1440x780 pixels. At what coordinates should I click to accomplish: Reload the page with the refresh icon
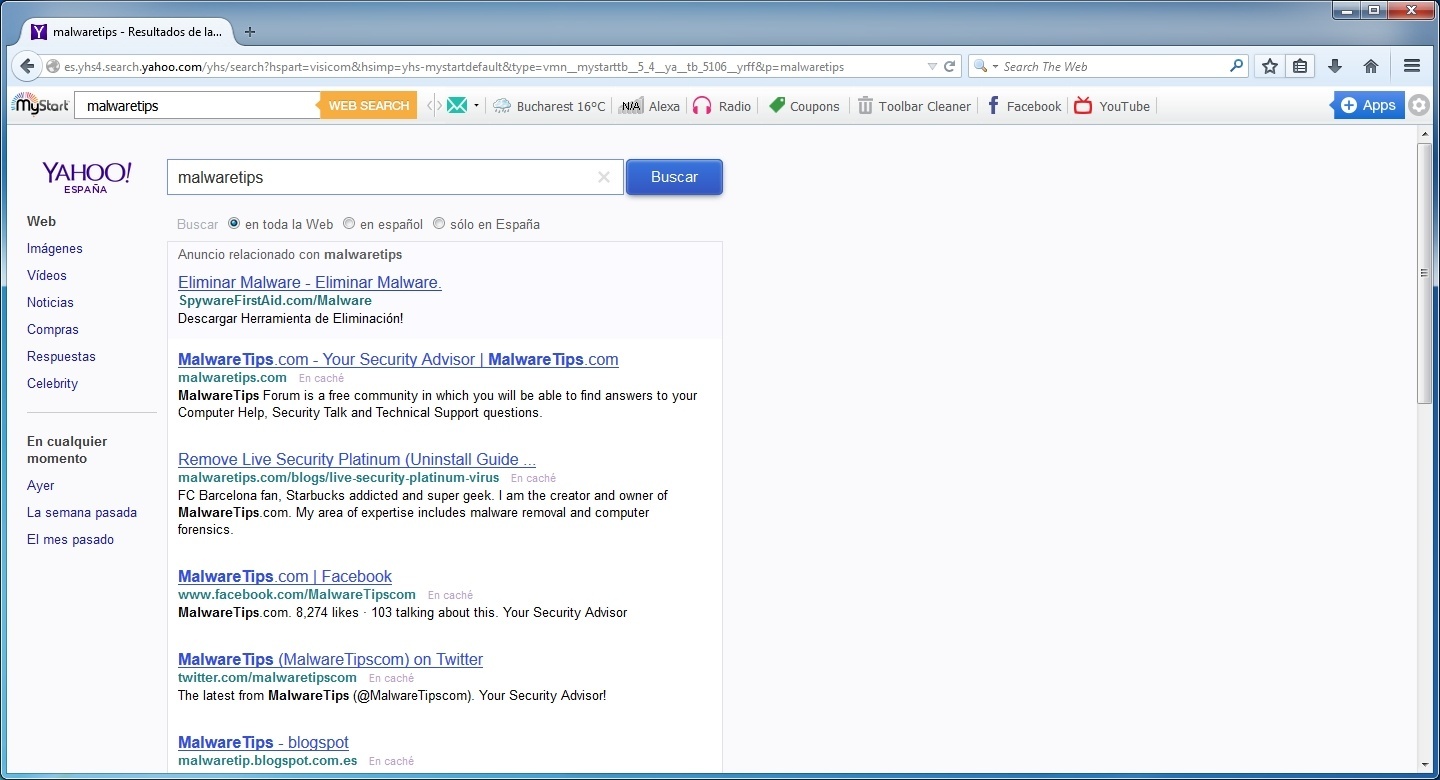click(950, 67)
